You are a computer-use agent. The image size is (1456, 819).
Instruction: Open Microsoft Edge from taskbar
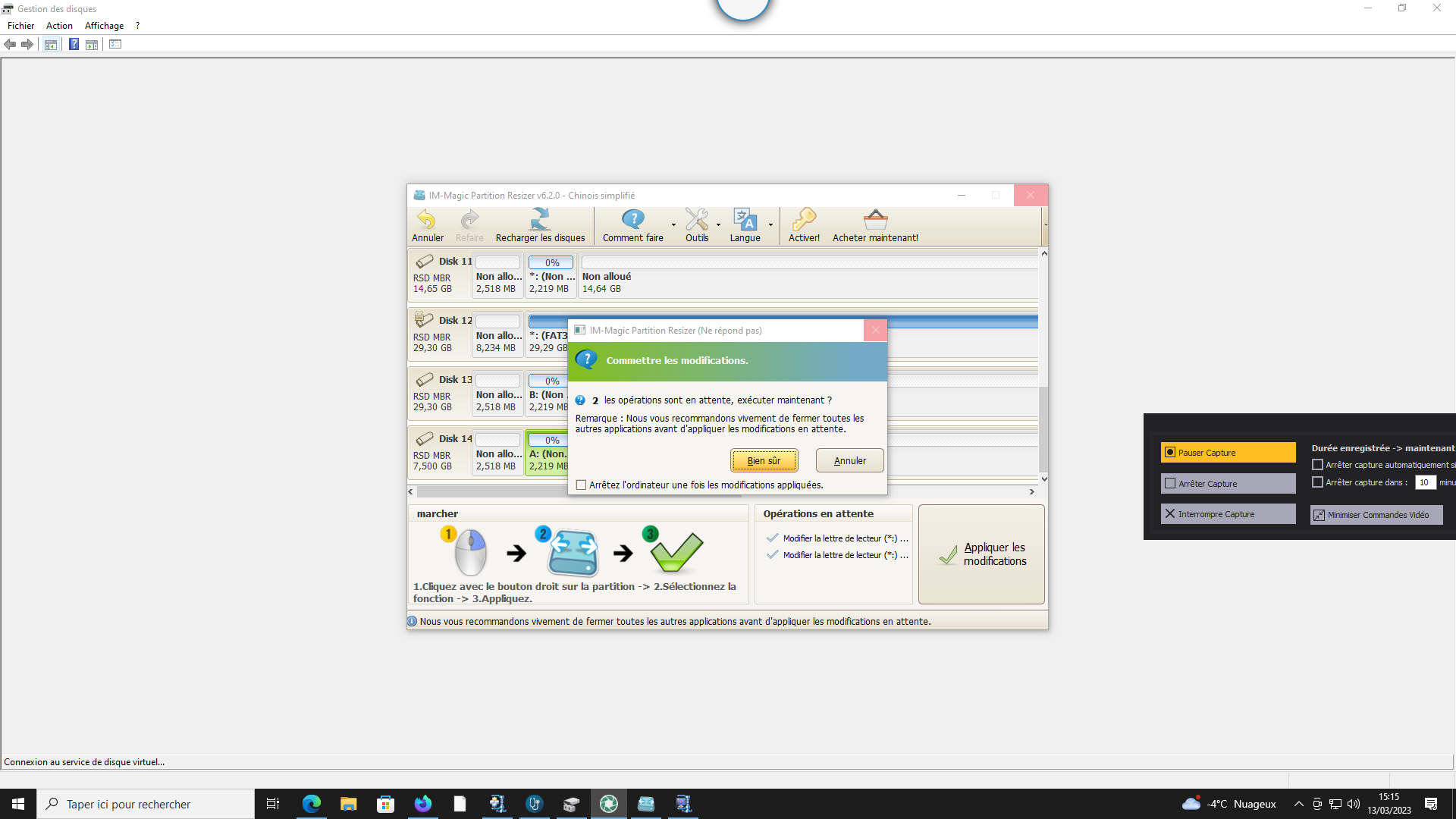click(311, 804)
